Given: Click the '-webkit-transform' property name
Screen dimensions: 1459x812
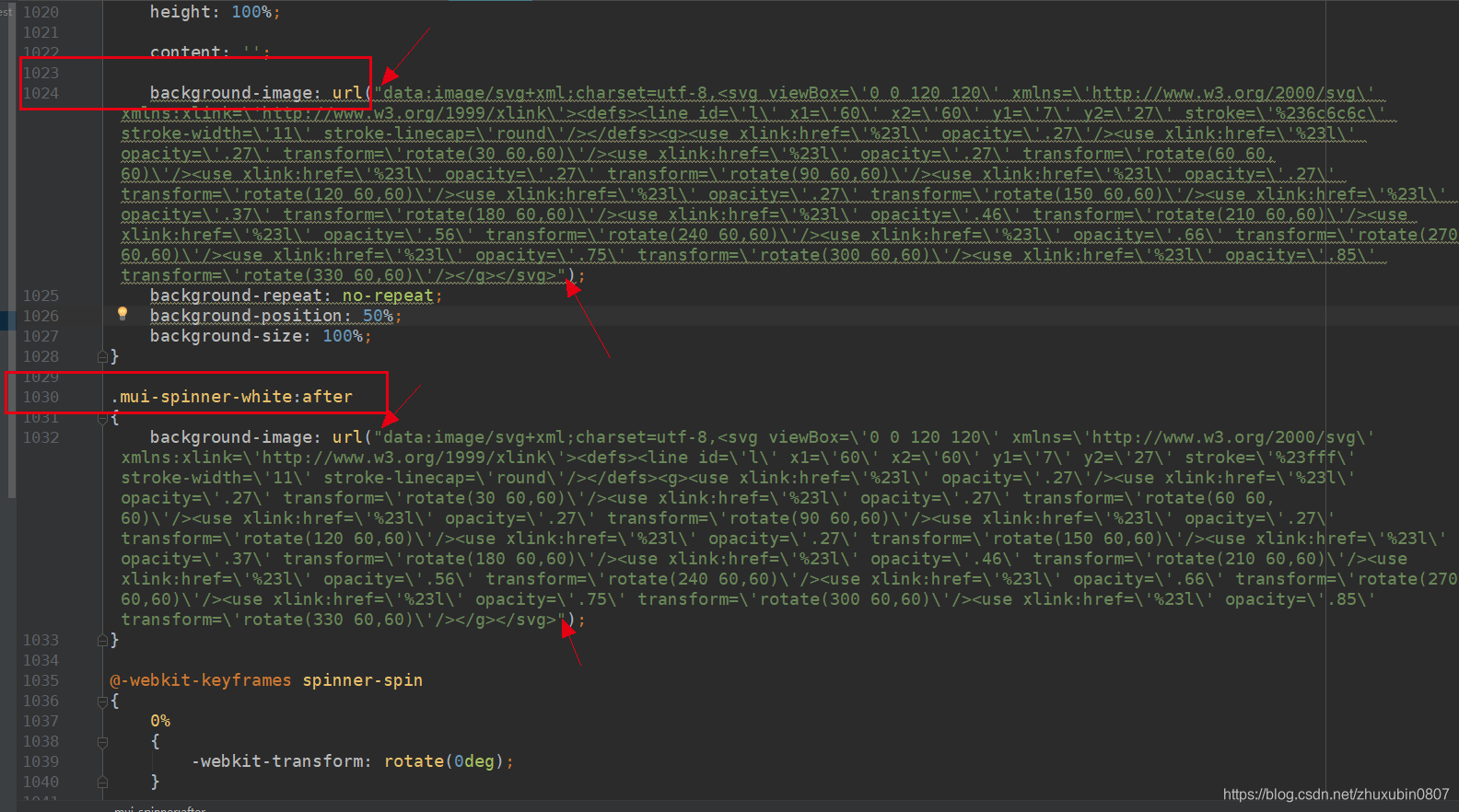Looking at the screenshot, I should click(x=277, y=761).
